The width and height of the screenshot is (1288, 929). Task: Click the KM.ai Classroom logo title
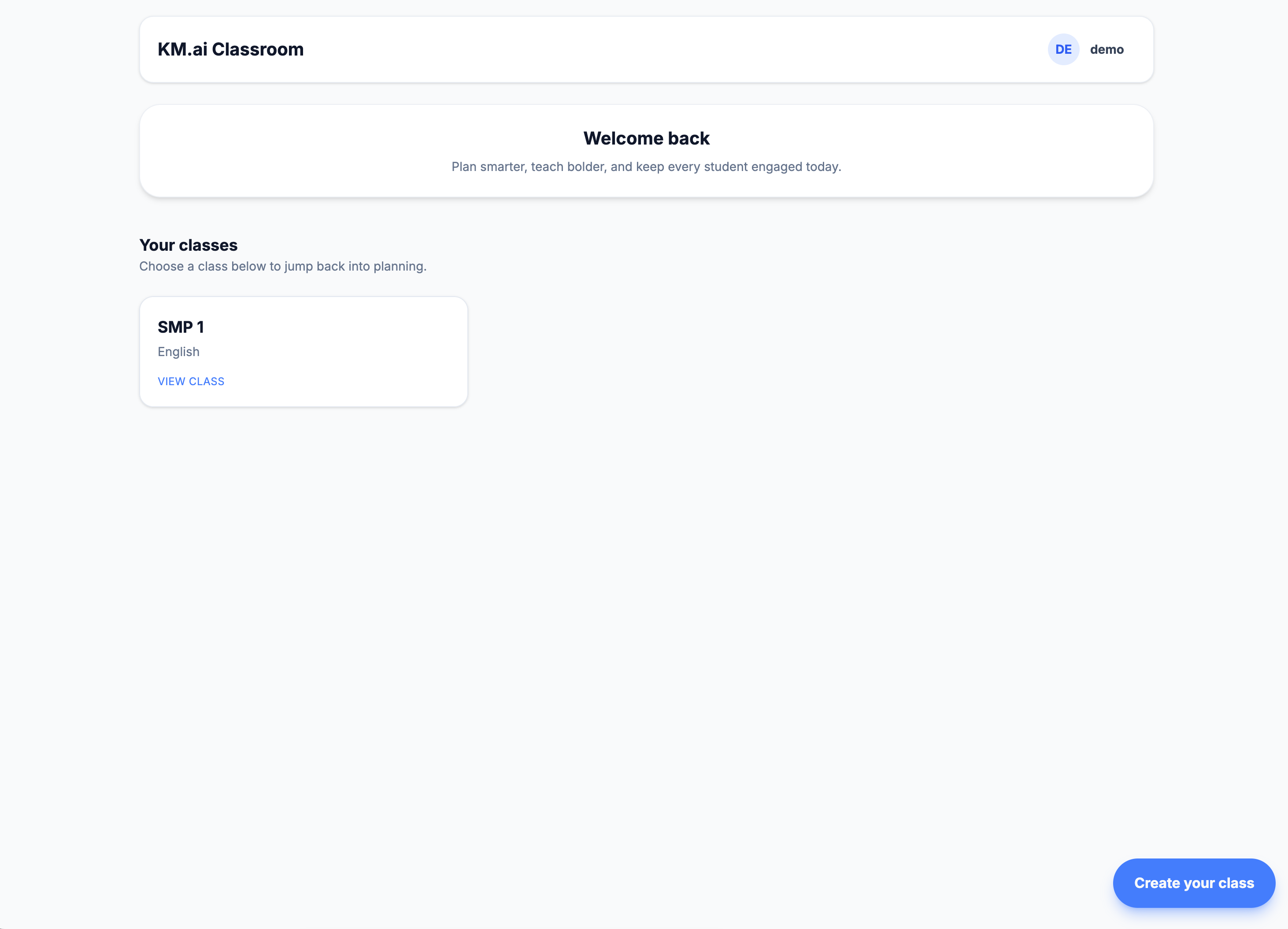pyautogui.click(x=230, y=49)
